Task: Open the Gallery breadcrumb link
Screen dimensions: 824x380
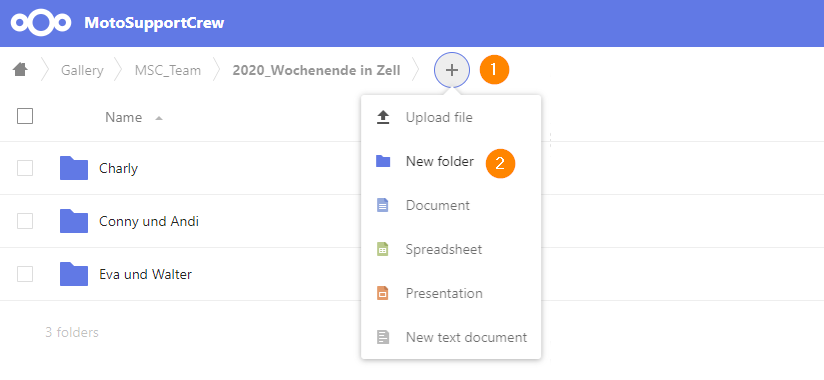Action: (82, 70)
